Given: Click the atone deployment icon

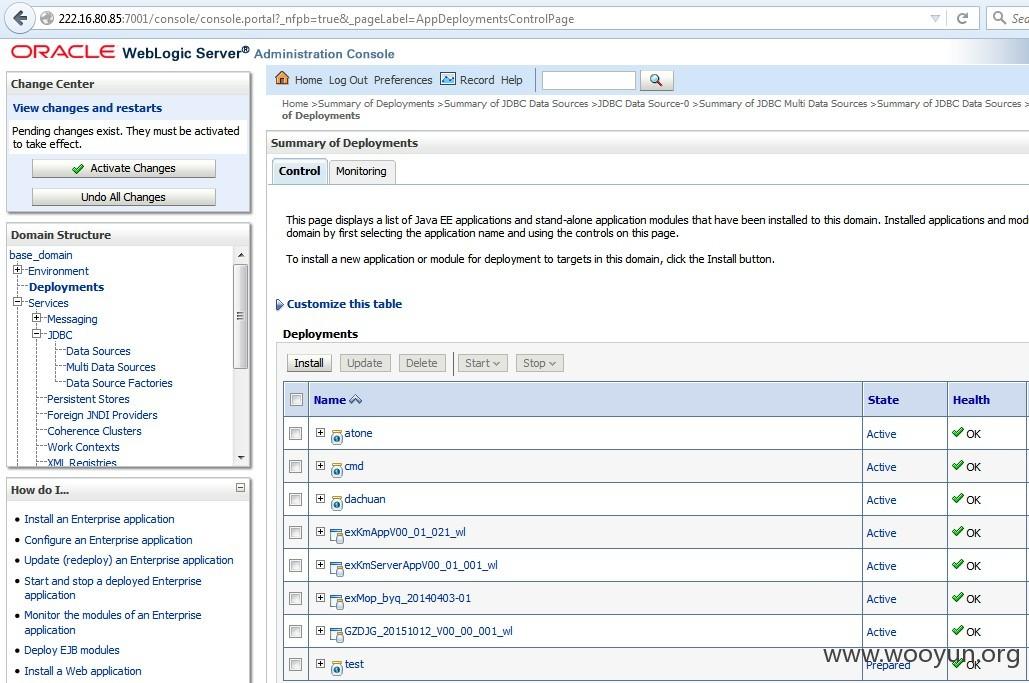Looking at the screenshot, I should point(337,436).
